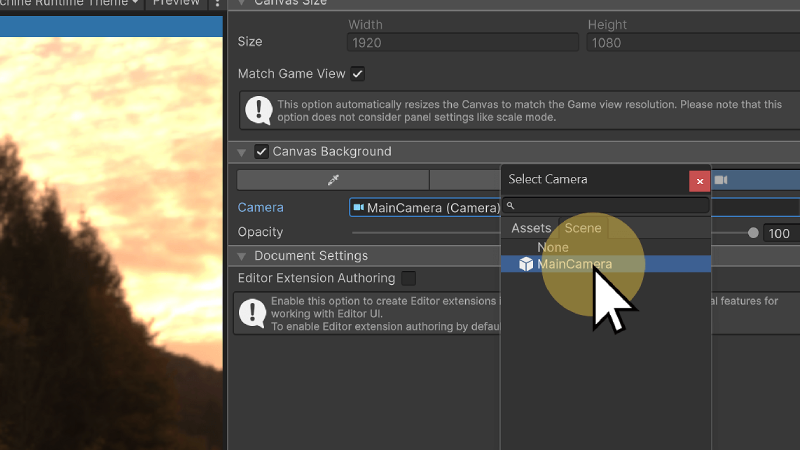
Task: Click the Editor Extension info icon
Action: pos(253,313)
